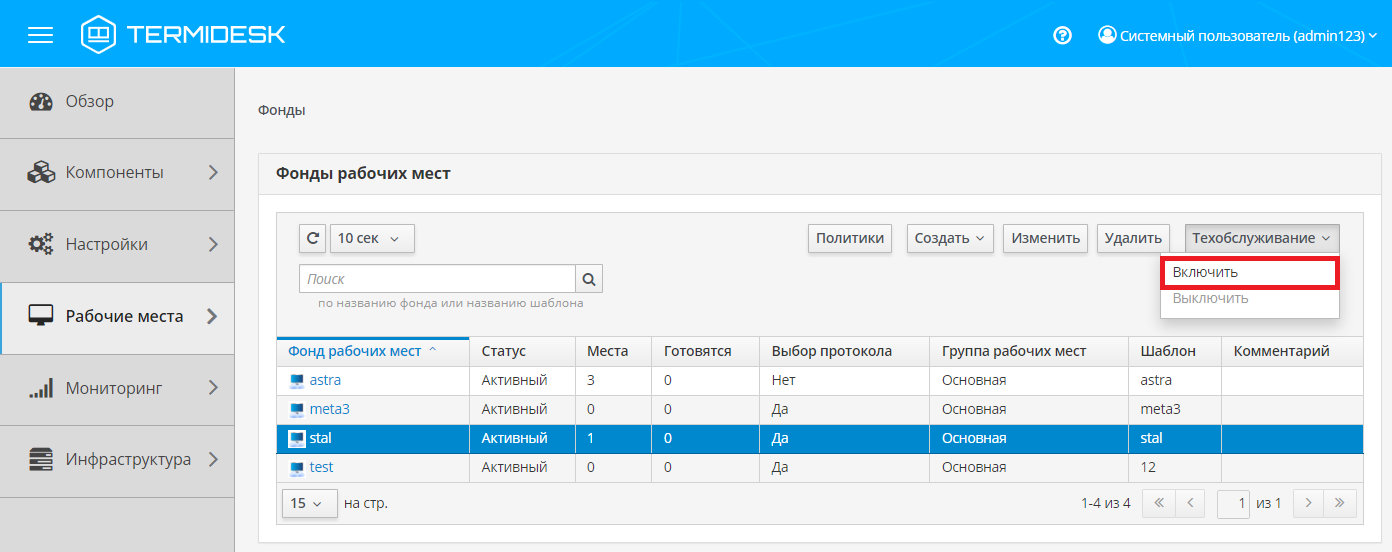The width and height of the screenshot is (1392, 552).
Task: Expand the Компоненты sidebar section
Action: pyautogui.click(x=117, y=173)
